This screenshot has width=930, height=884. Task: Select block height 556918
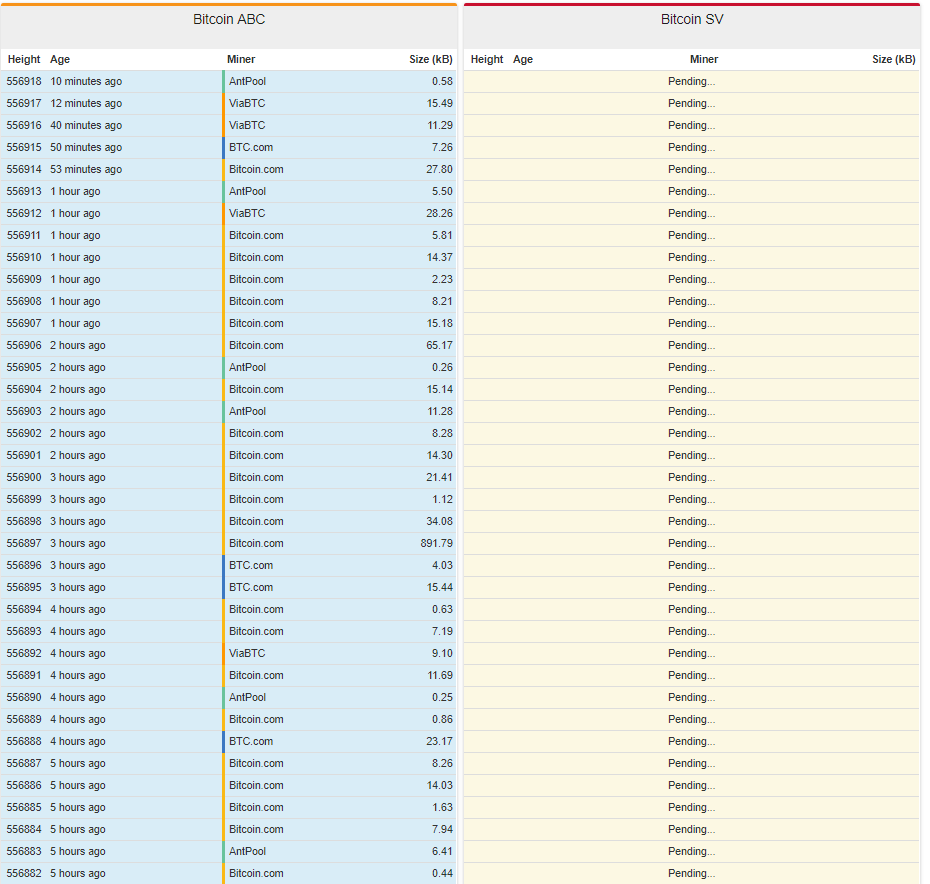click(x=24, y=81)
